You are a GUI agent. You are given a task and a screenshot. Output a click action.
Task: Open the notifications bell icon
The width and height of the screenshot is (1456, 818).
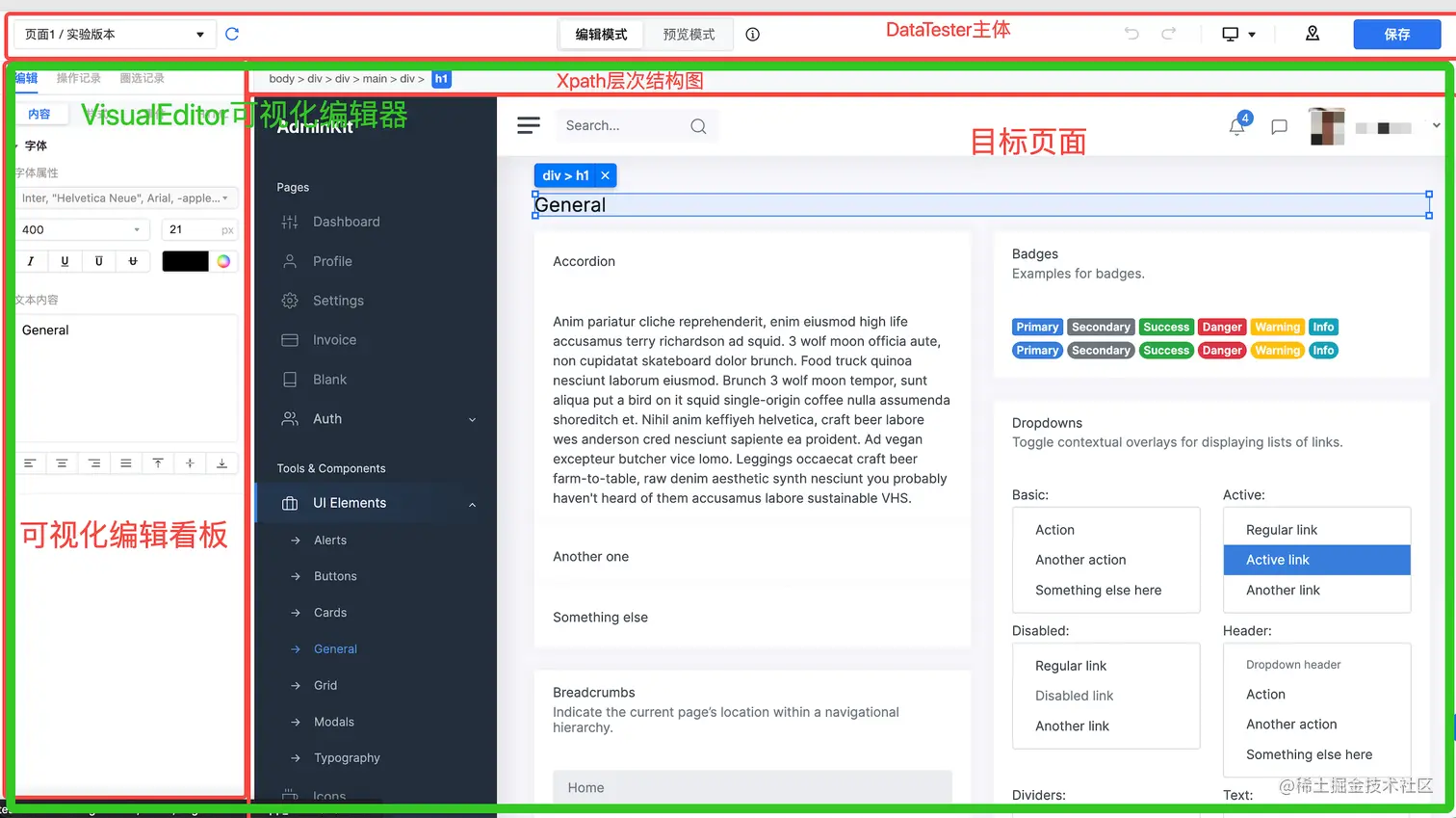tap(1237, 126)
